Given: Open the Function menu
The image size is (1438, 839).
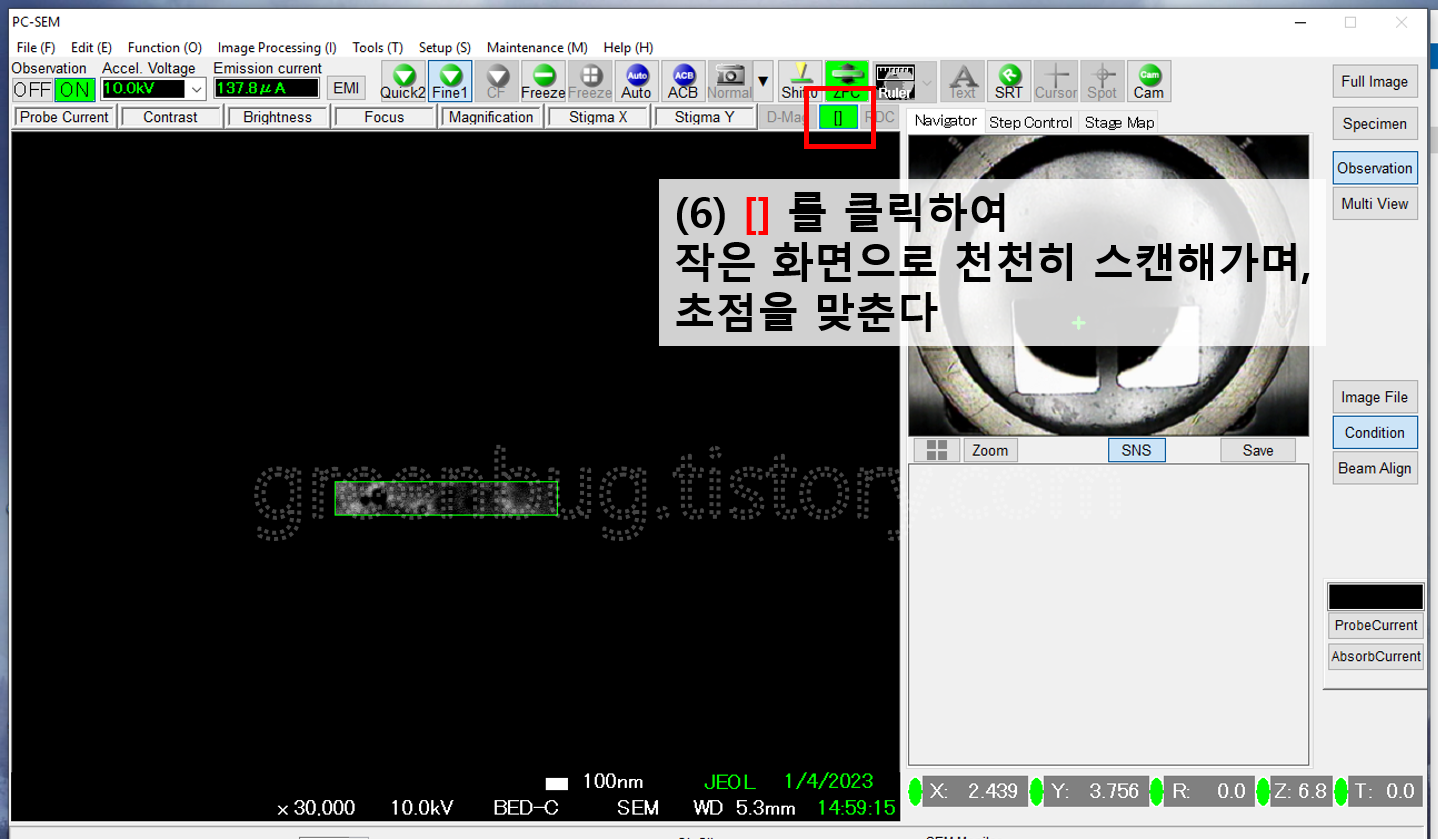Looking at the screenshot, I should click(x=165, y=47).
